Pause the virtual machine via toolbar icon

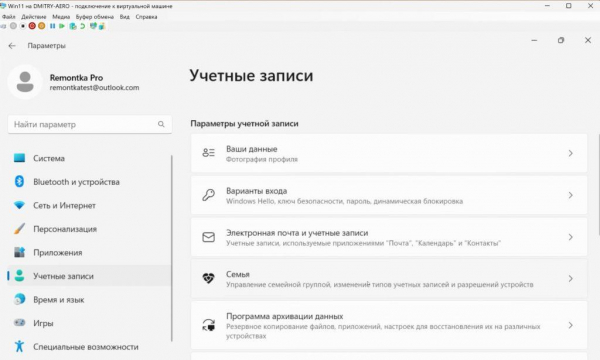[52, 26]
